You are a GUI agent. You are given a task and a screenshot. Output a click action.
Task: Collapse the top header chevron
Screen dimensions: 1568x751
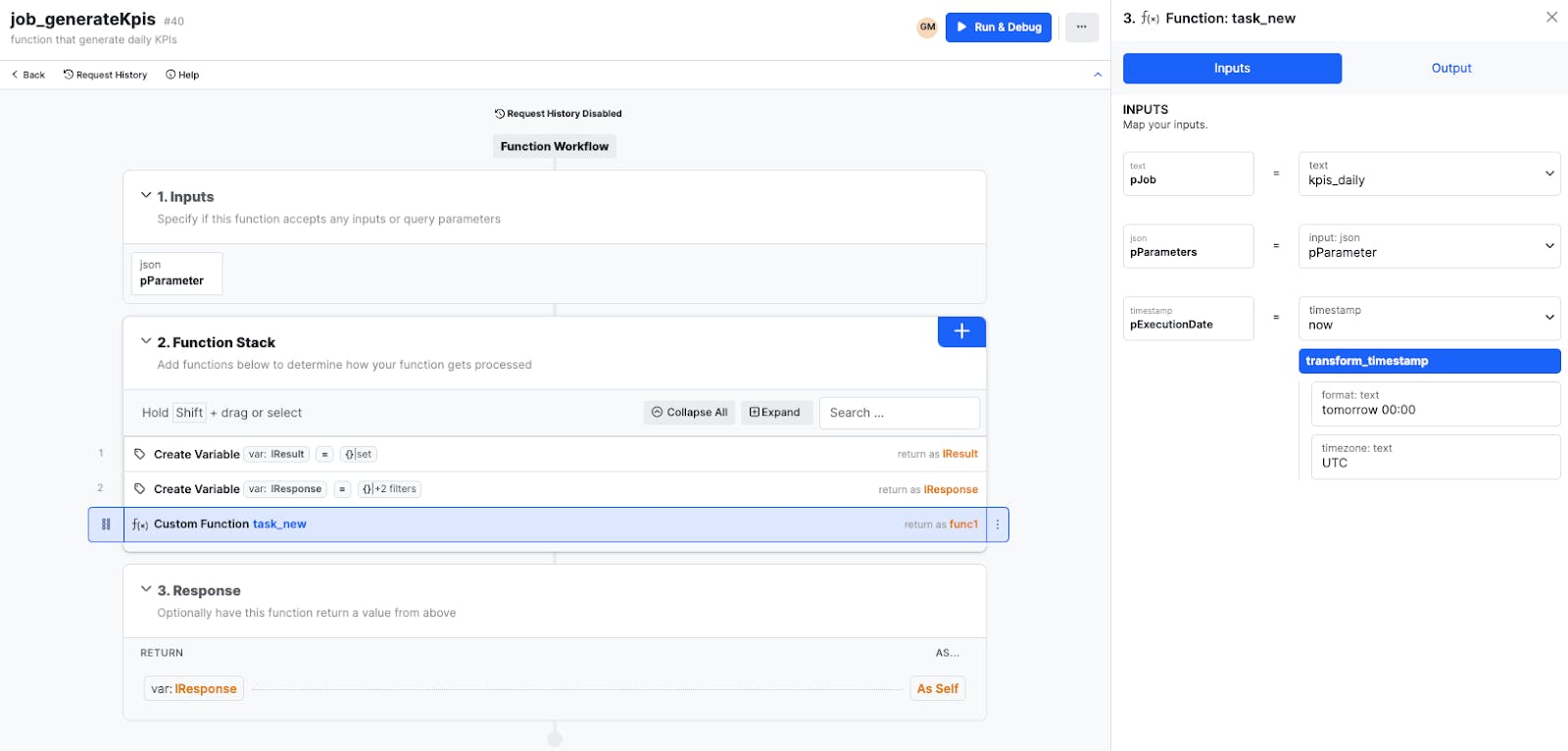tap(1098, 75)
